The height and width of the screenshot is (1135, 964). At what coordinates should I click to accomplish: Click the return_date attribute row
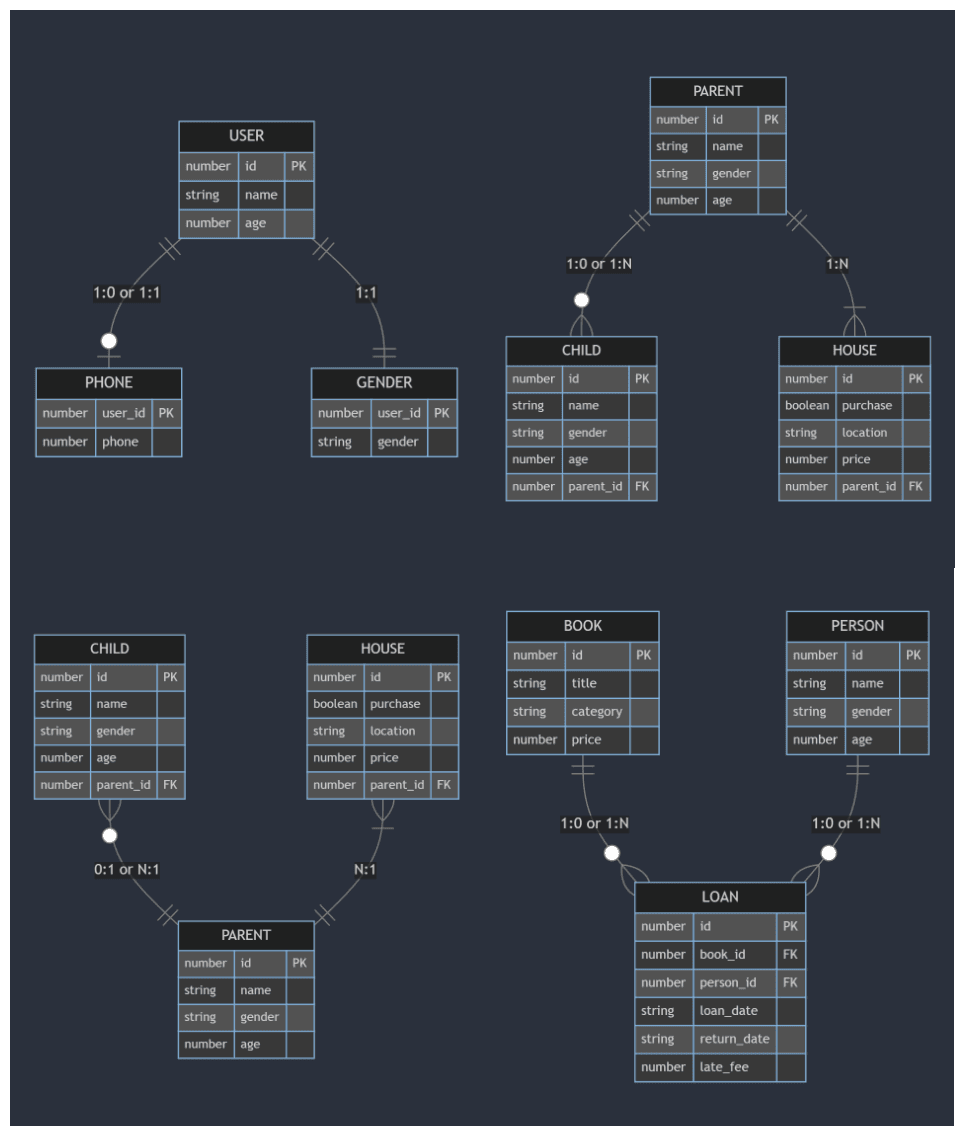[734, 1039]
